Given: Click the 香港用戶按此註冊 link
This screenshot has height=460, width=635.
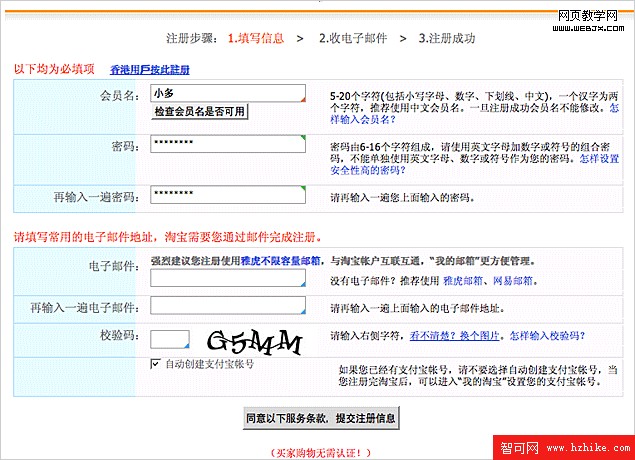Looking at the screenshot, I should 150,70.
